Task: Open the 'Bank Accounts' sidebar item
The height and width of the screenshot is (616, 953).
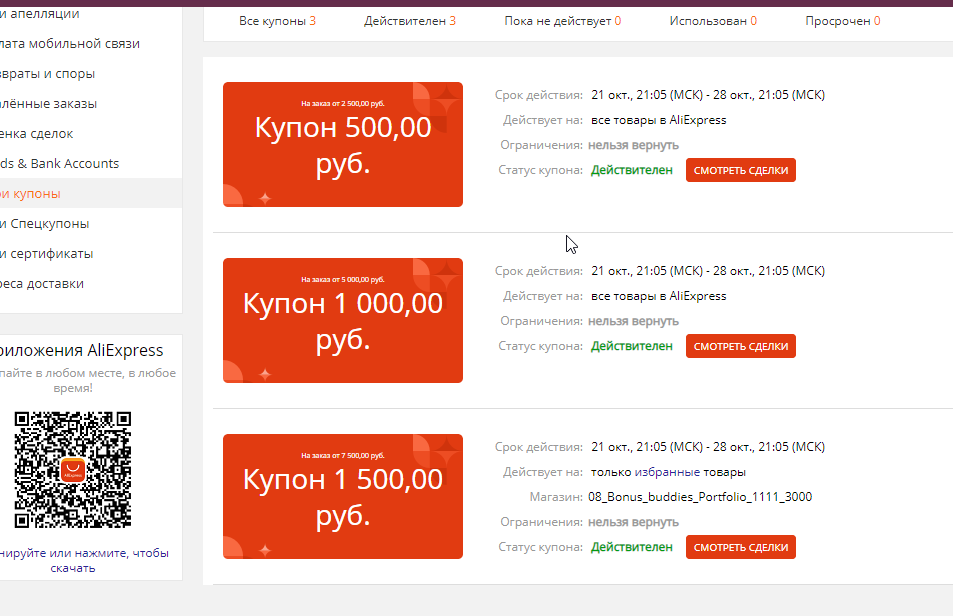Action: tap(59, 163)
